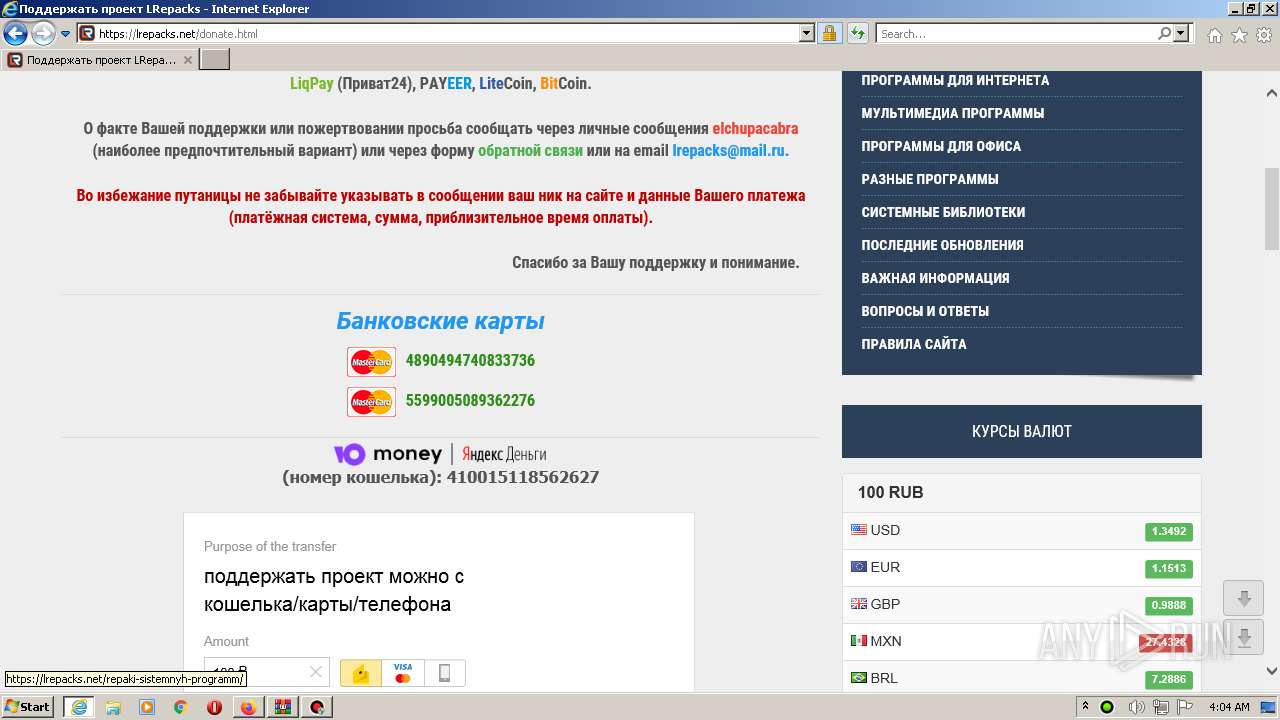This screenshot has width=1280, height=720.
Task: Launch Firefox from the taskbar
Action: point(248,707)
